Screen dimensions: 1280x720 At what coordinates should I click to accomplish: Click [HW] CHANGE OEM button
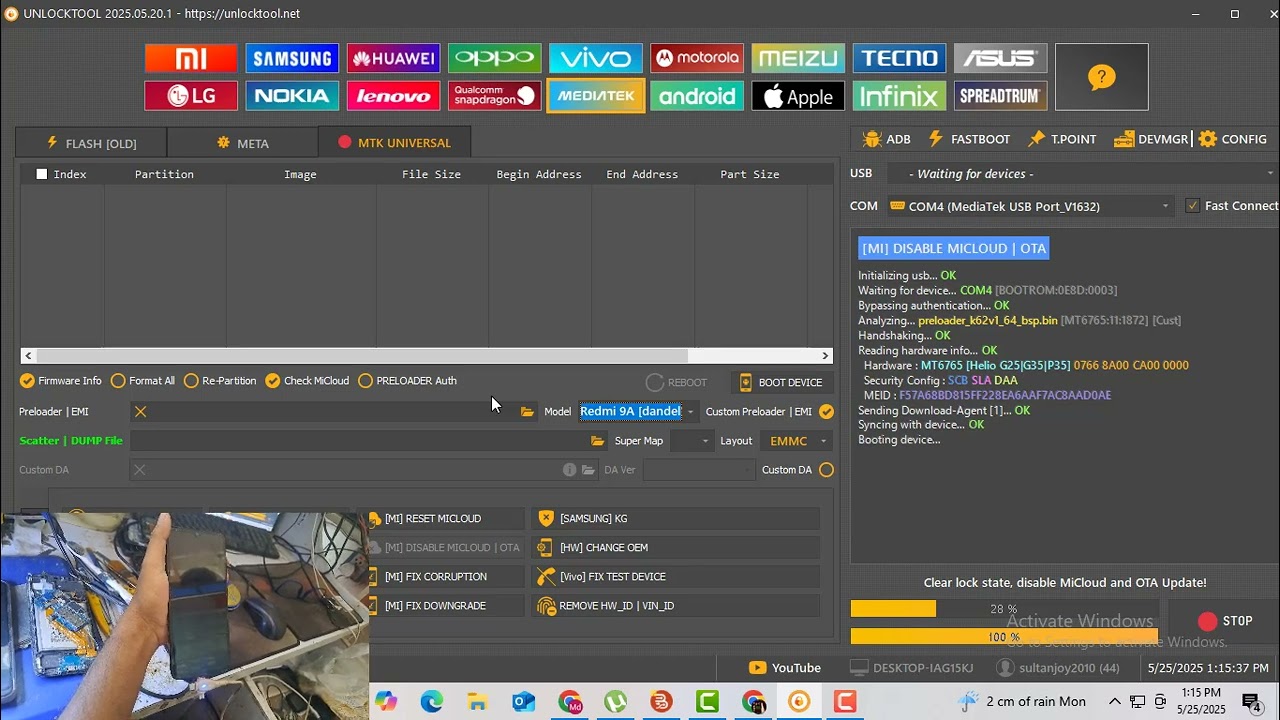[677, 548]
